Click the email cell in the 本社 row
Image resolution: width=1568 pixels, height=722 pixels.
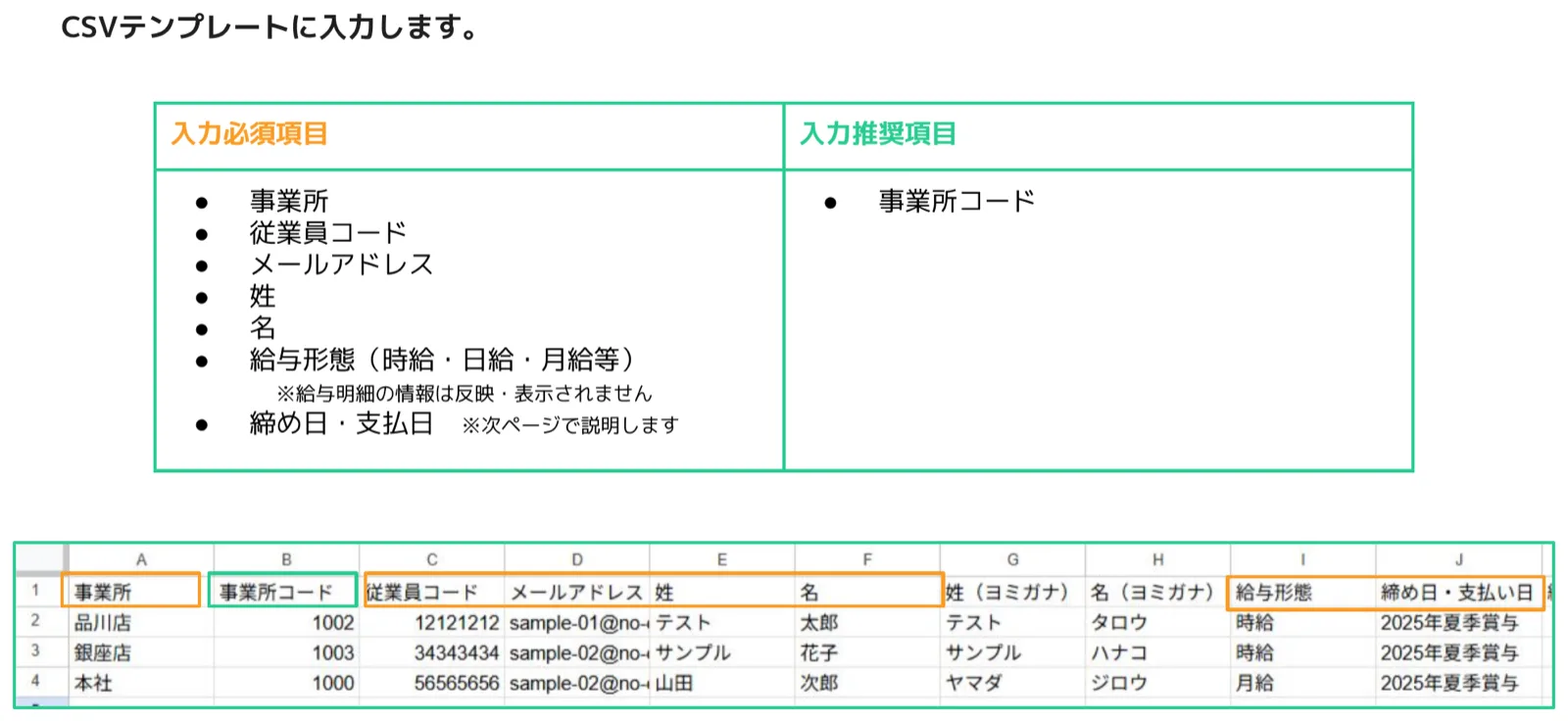(x=576, y=683)
